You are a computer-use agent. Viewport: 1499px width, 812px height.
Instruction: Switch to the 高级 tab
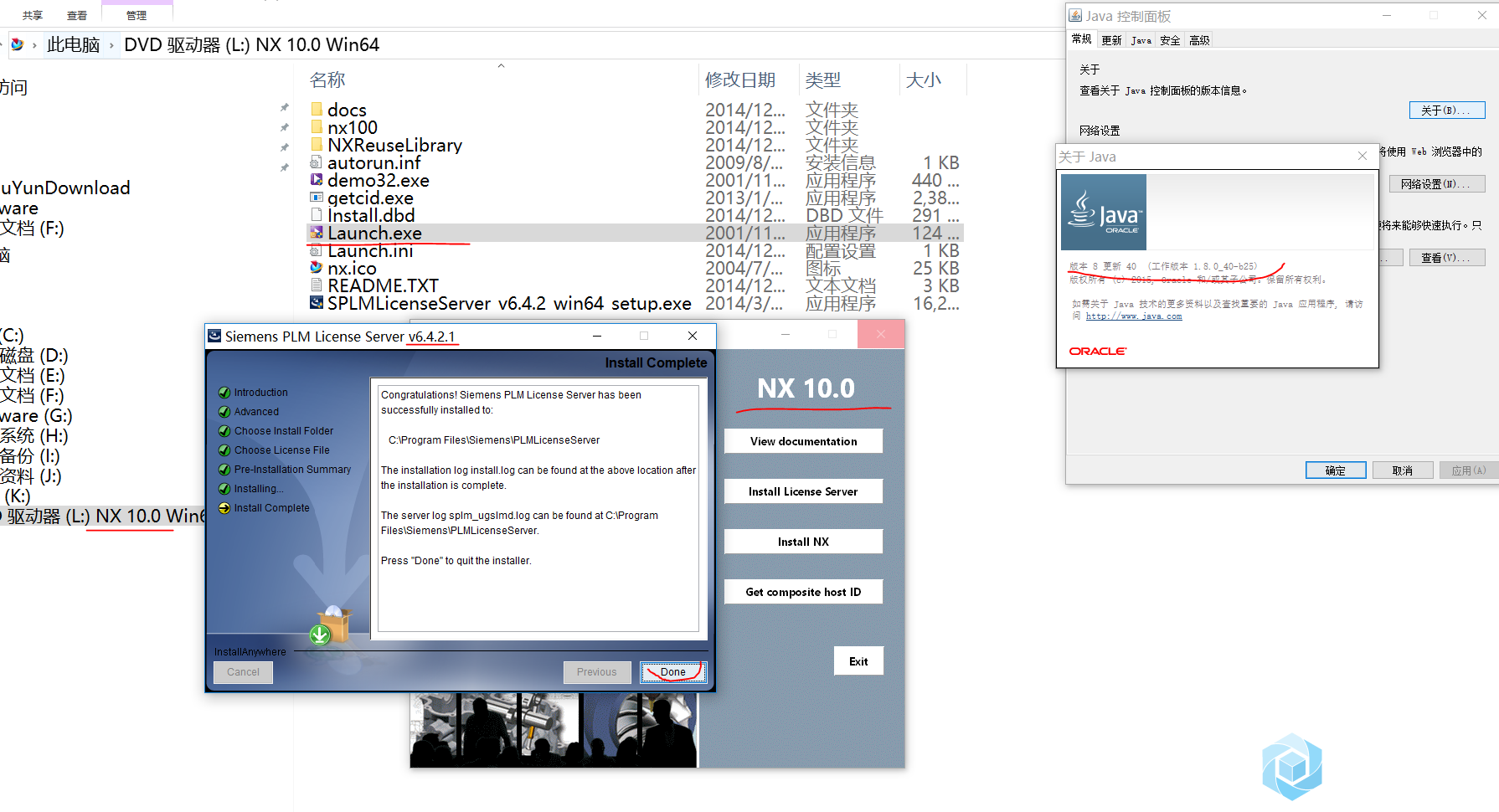click(x=1199, y=40)
